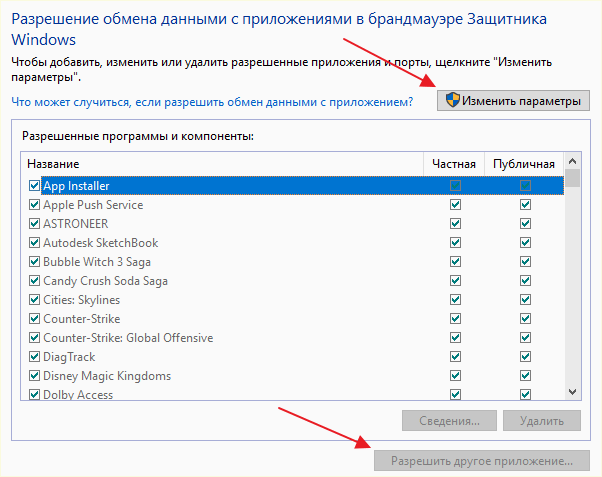The image size is (602, 477).
Task: Select the Cities: Skylines row text
Action: 81,300
